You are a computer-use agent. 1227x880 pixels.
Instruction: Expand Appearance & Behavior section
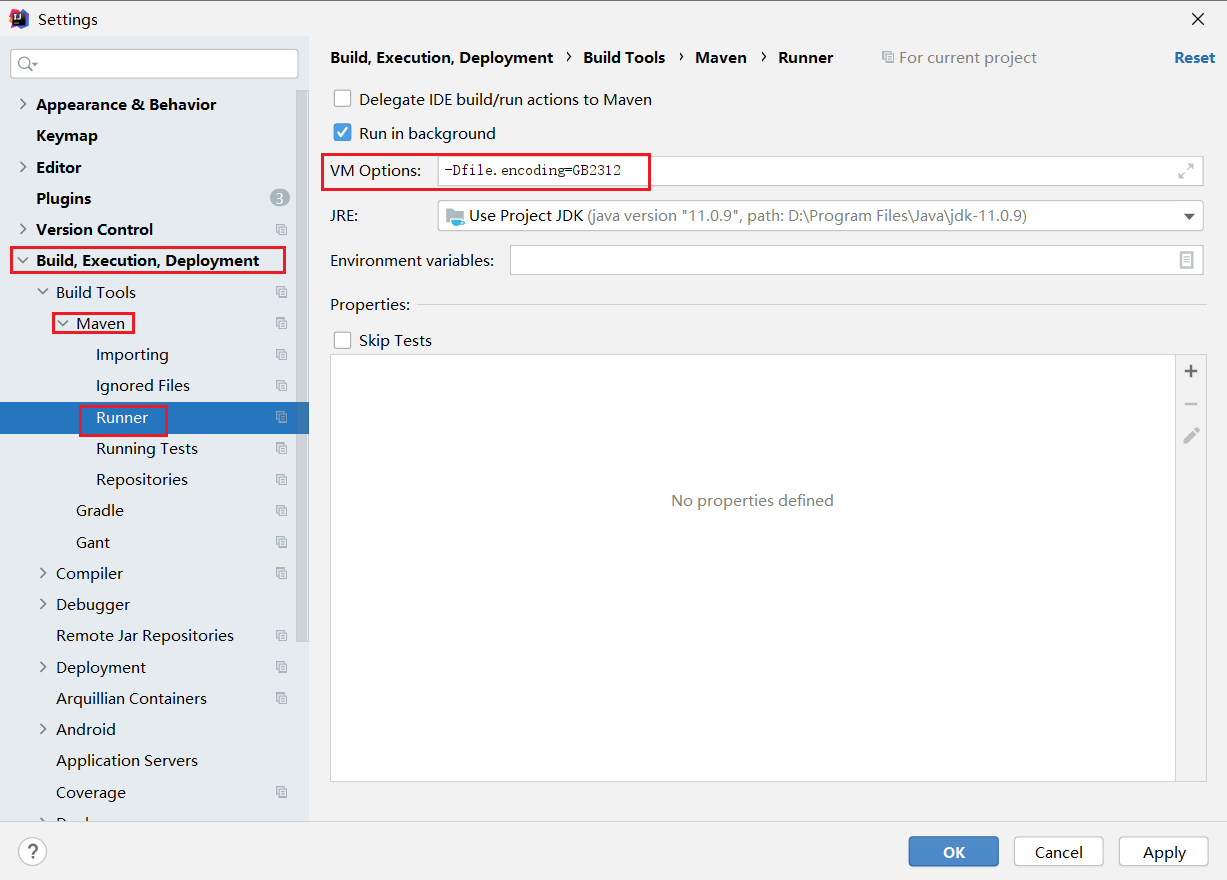23,104
